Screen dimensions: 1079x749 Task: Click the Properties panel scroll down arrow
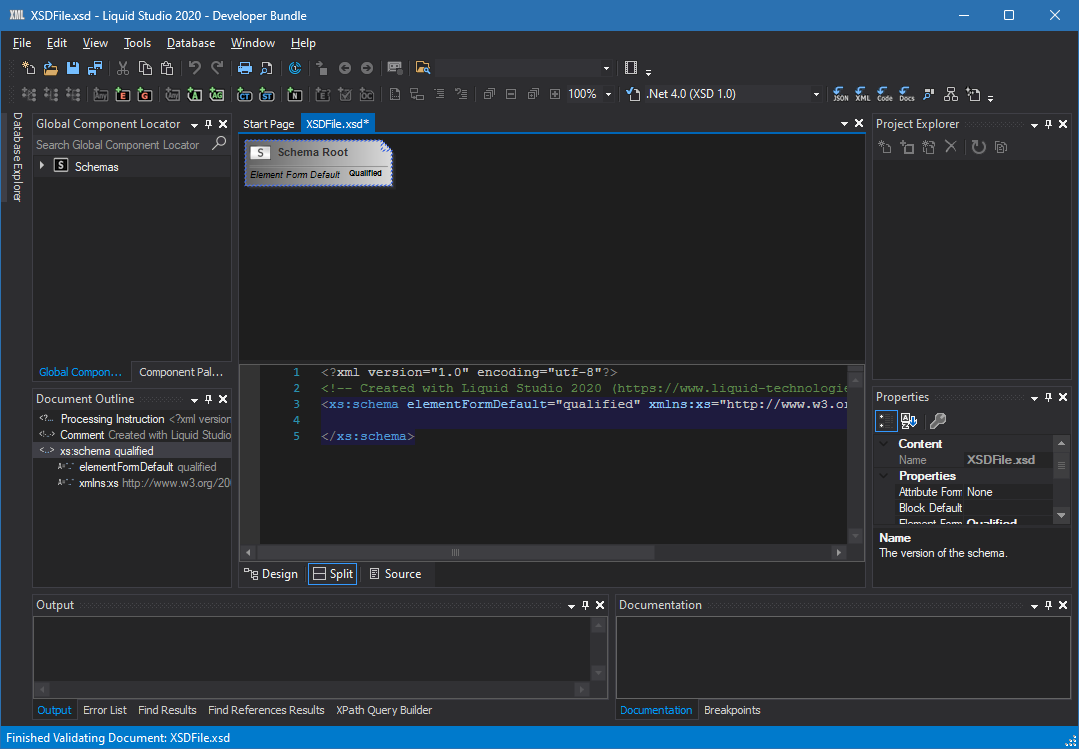(1060, 515)
